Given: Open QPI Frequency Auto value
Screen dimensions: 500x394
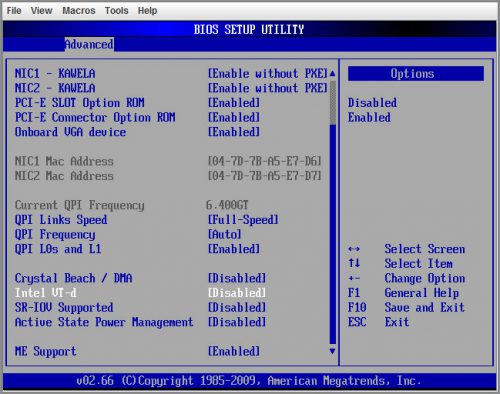Looking at the screenshot, I should [x=224, y=234].
